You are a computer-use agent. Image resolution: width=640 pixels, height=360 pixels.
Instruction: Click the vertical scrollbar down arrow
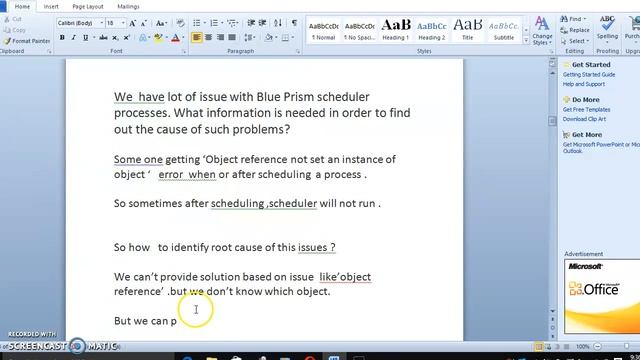pos(552,311)
